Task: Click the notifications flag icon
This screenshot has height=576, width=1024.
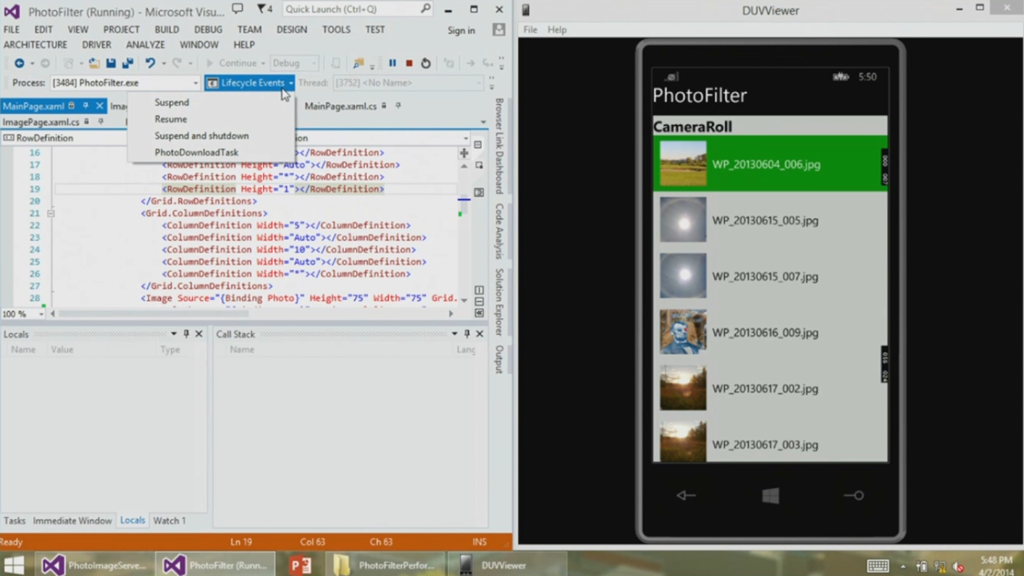Action: coord(264,8)
